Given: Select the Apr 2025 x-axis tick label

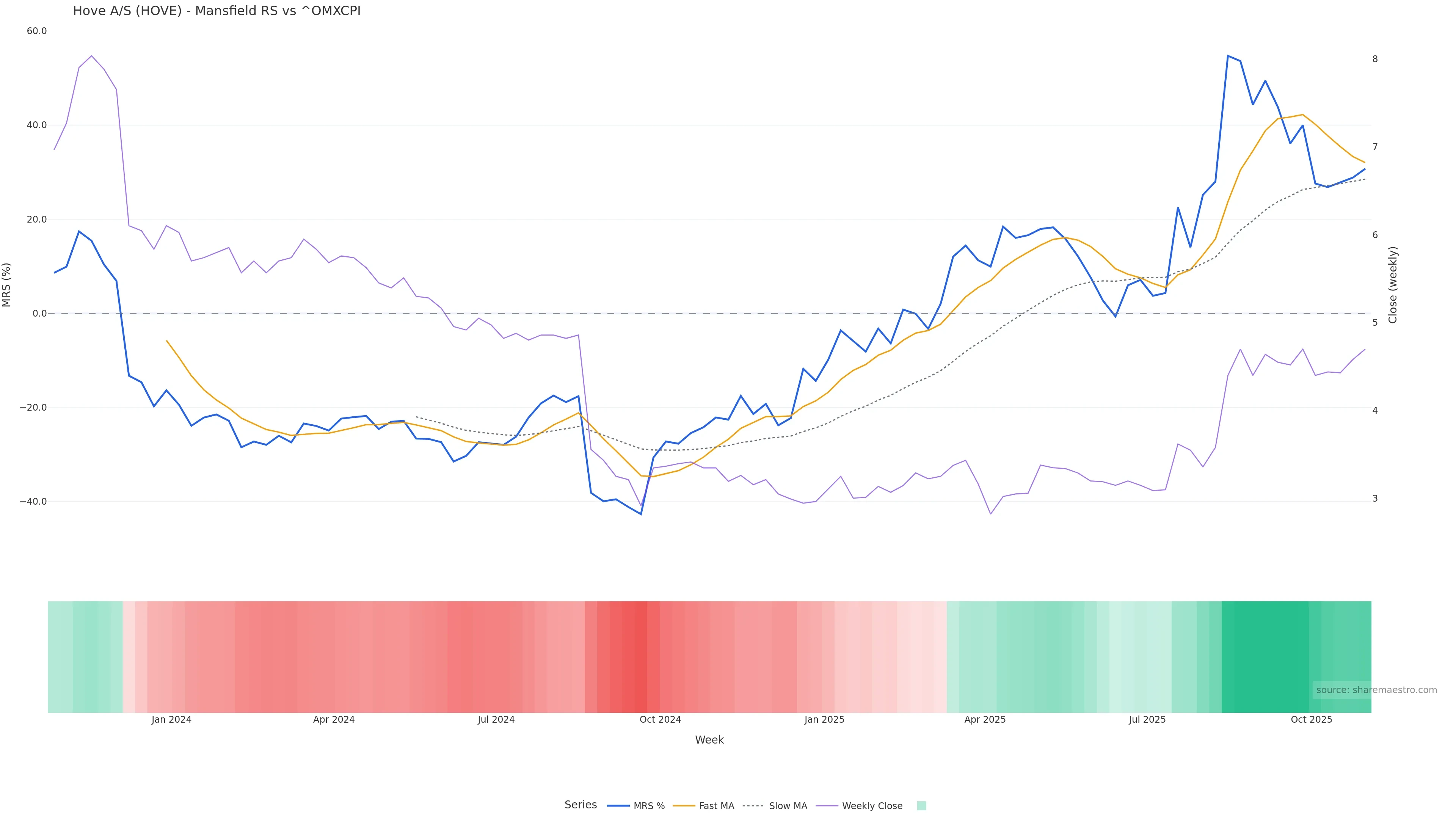Looking at the screenshot, I should [985, 720].
